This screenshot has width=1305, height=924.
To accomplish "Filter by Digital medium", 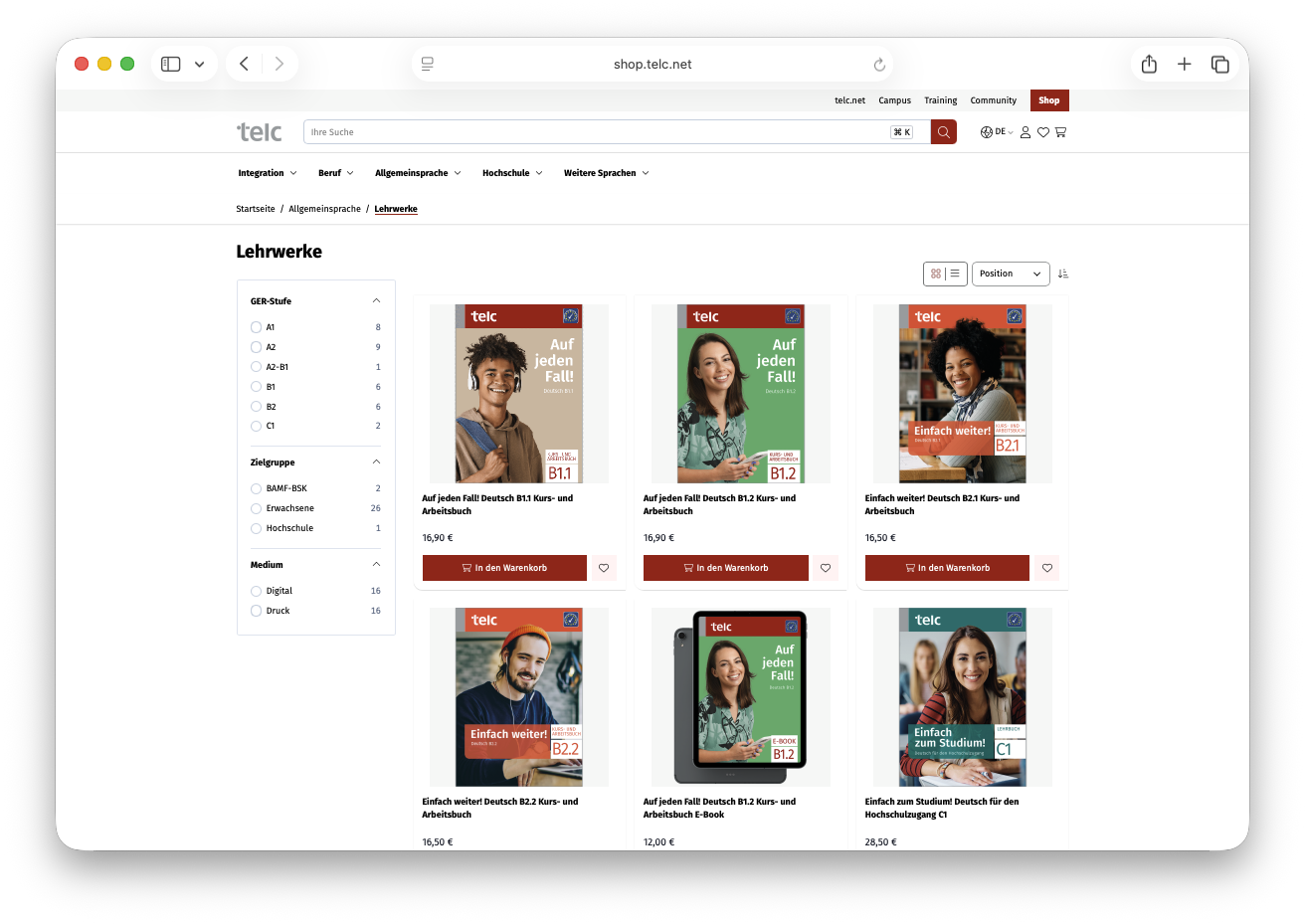I will click(x=256, y=591).
